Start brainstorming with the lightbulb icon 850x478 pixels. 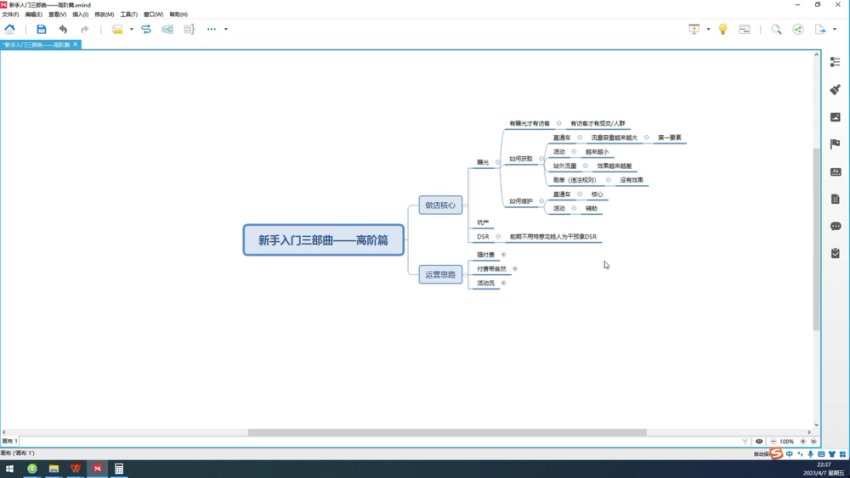[x=723, y=30]
